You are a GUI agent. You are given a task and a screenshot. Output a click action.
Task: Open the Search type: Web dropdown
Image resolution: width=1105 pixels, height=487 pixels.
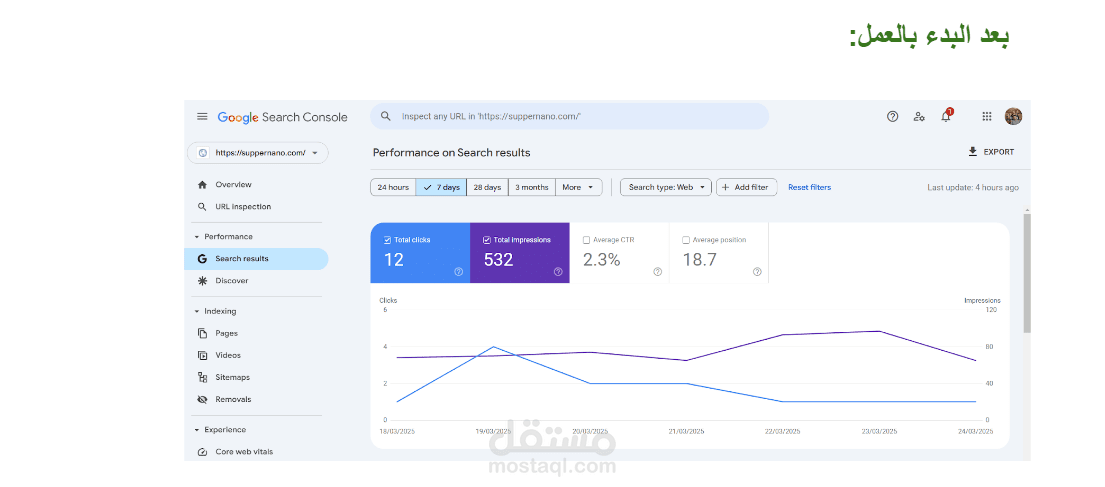(666, 187)
